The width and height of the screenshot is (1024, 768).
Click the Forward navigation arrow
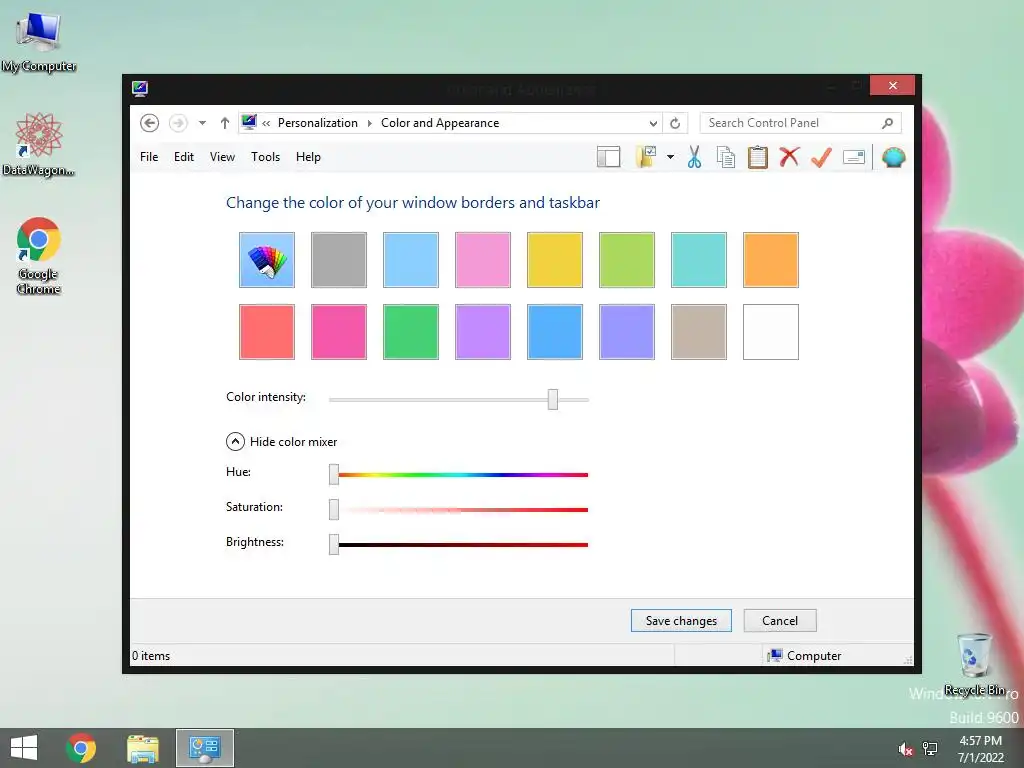[x=178, y=123]
